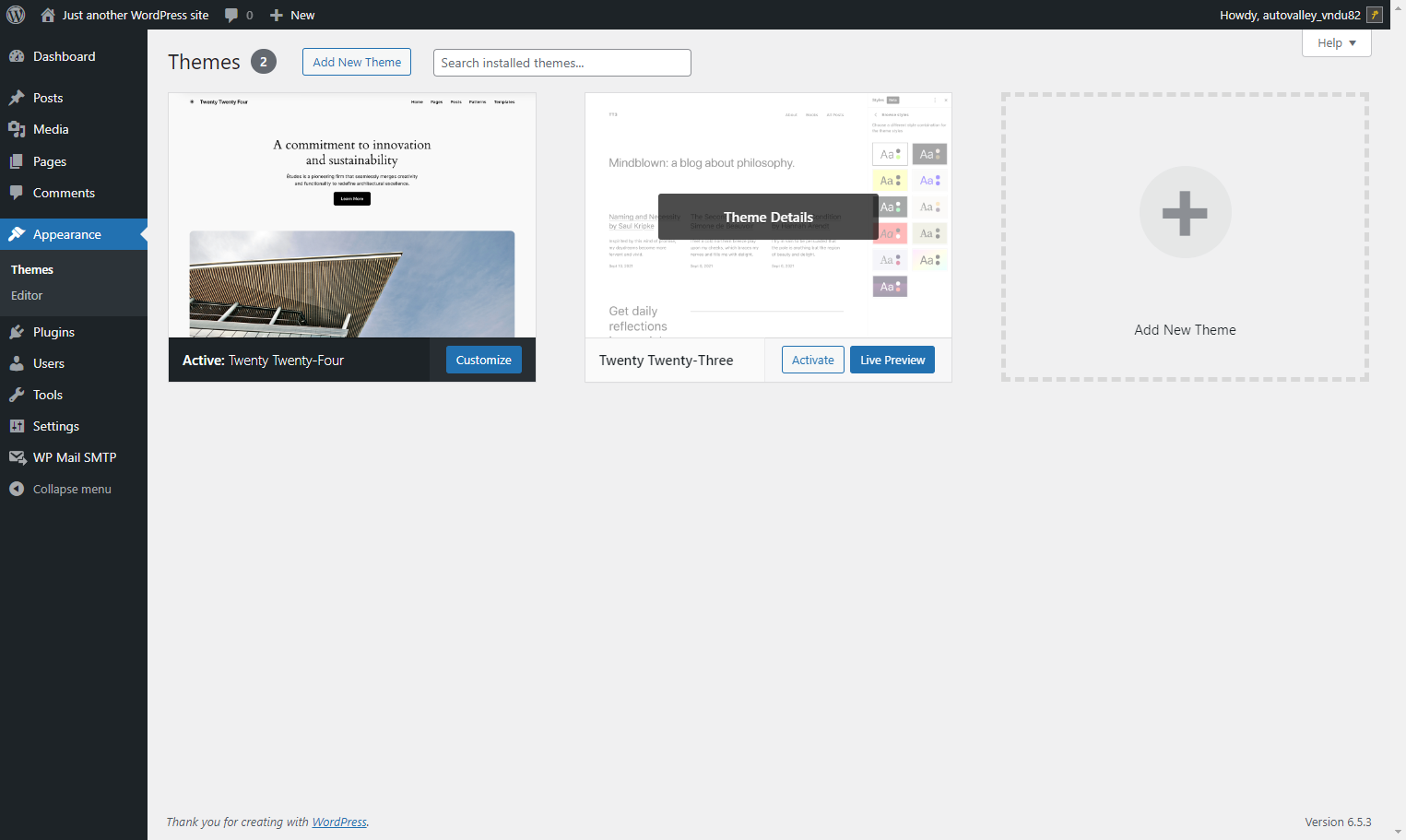Screen dimensions: 1406x840
Task: Click the Add New Theme button
Action: point(357,62)
